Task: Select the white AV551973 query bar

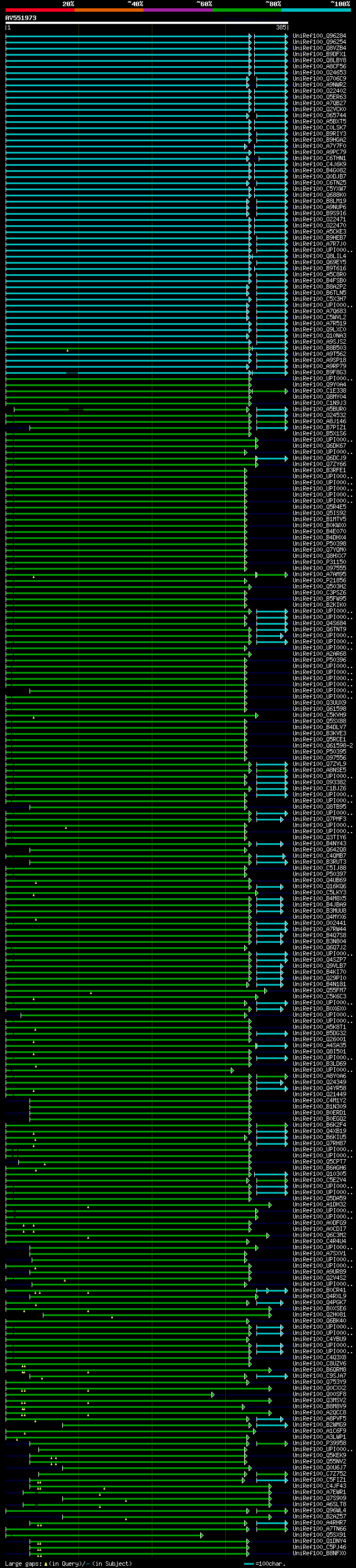Action: 147,23
